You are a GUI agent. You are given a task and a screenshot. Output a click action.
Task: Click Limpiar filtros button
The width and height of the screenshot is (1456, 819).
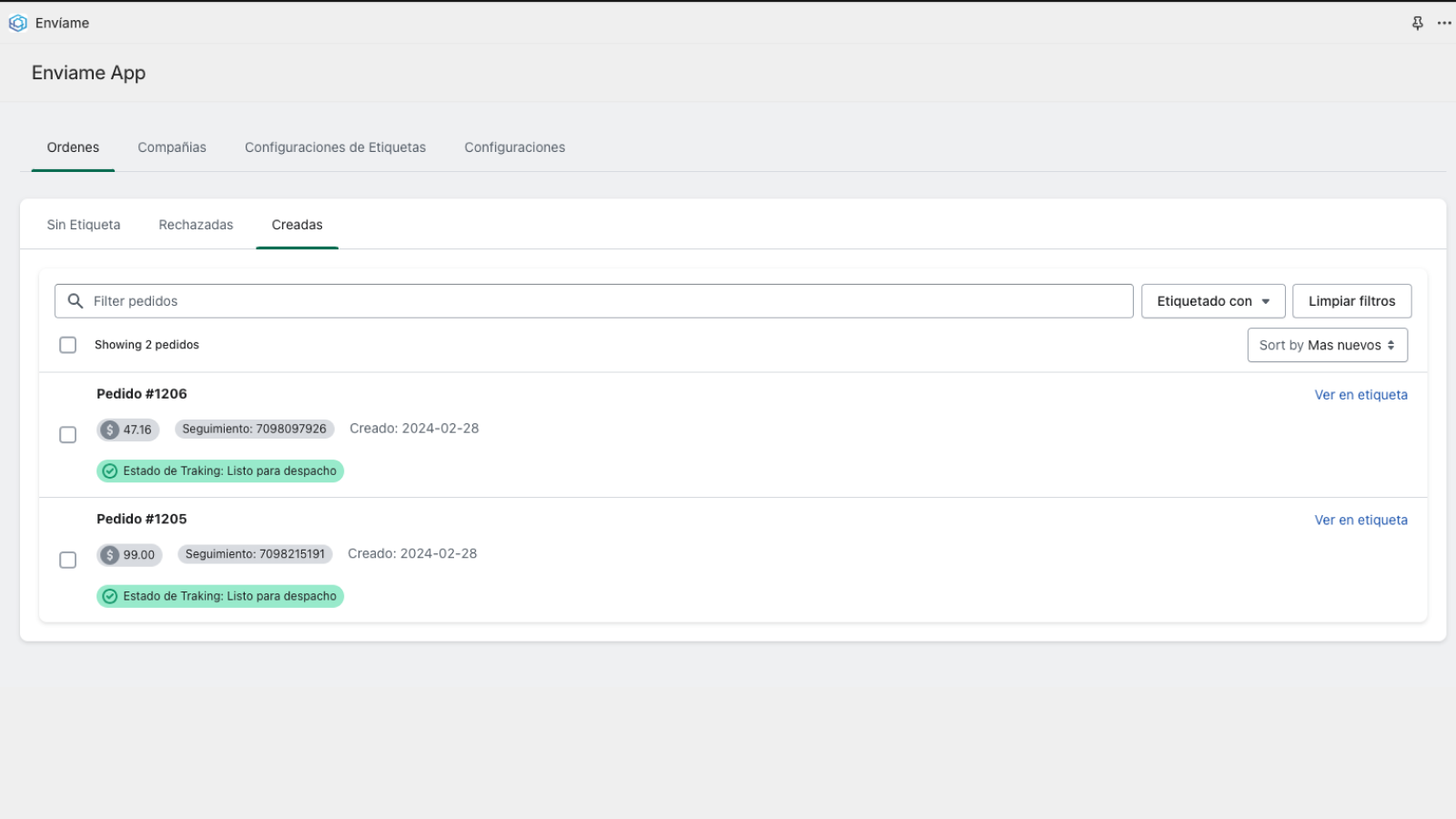click(x=1351, y=301)
